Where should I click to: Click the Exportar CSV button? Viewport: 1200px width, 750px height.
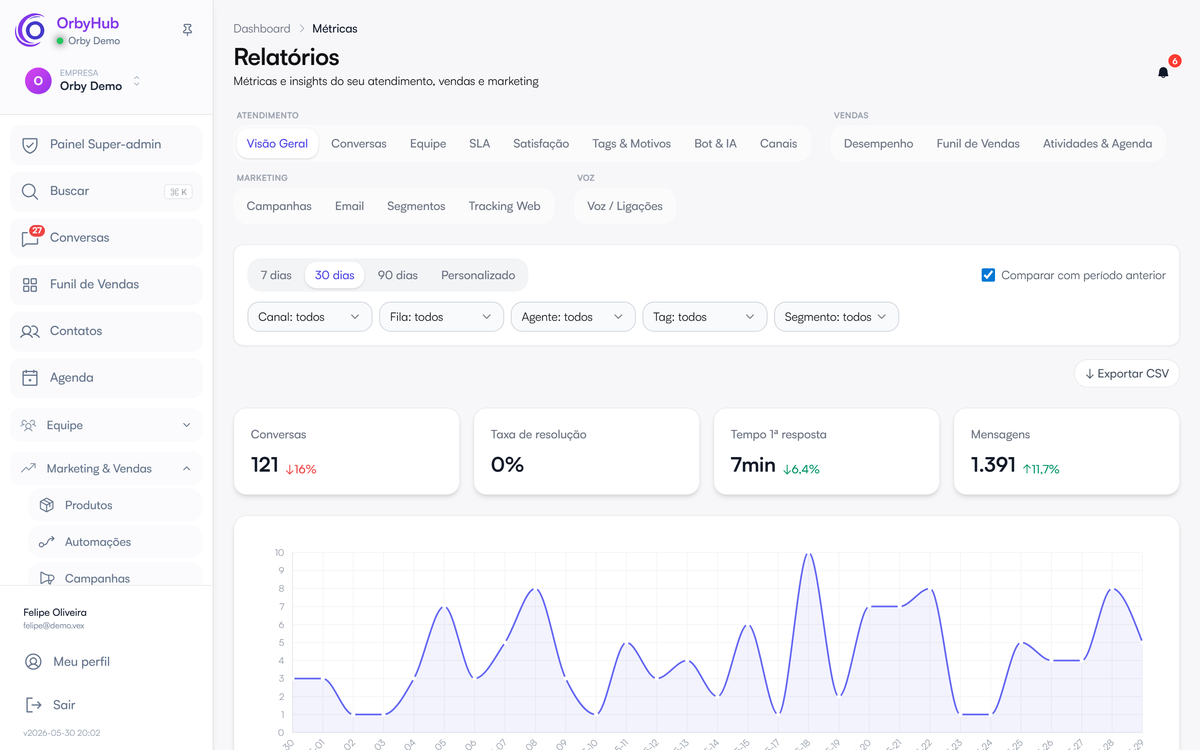pos(1127,374)
